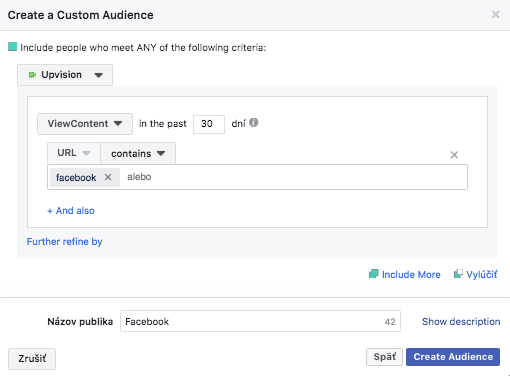Click the Further refine by link
This screenshot has width=510, height=376.
tap(64, 242)
